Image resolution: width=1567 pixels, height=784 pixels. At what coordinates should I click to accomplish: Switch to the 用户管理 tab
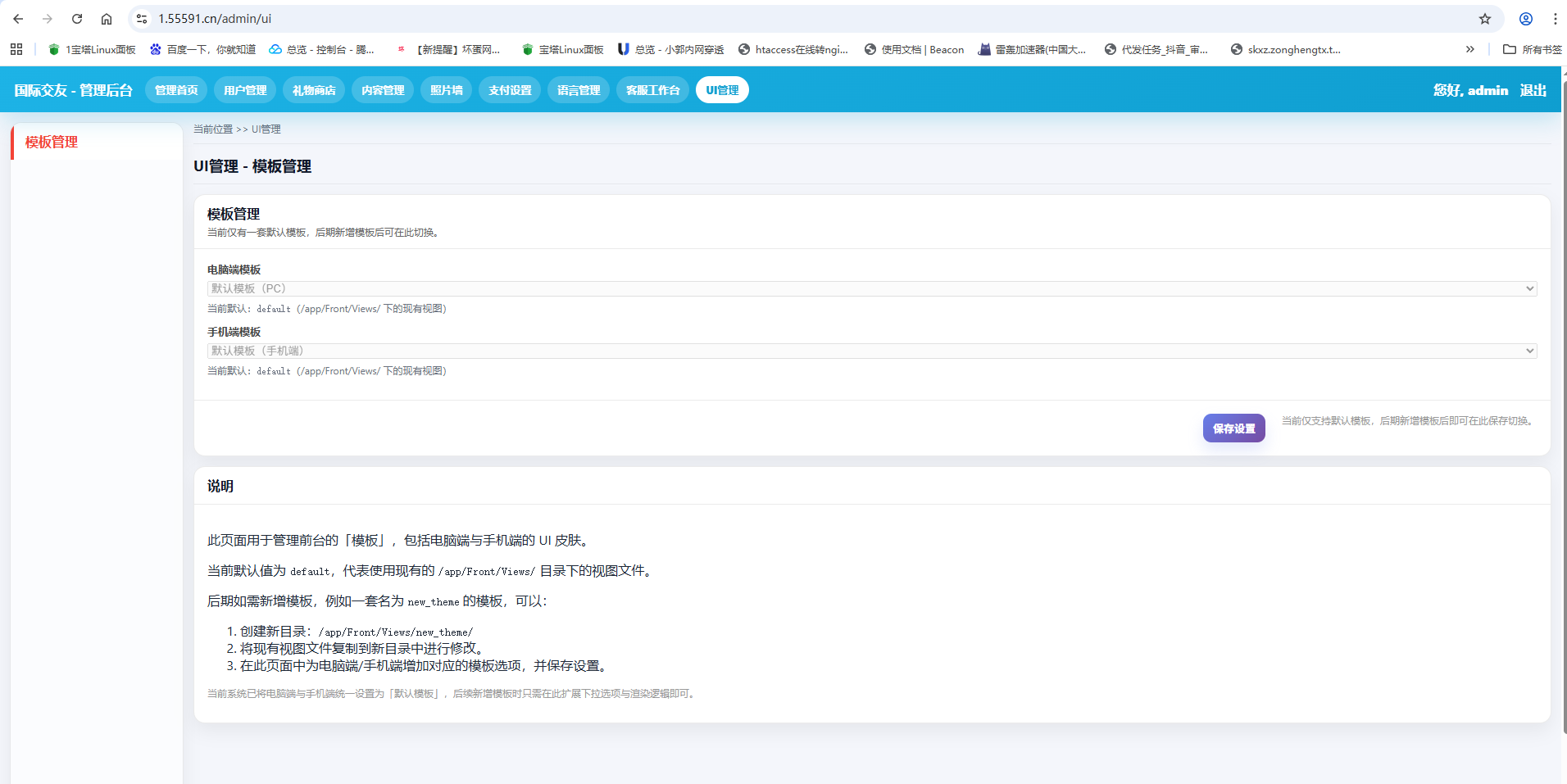(245, 90)
